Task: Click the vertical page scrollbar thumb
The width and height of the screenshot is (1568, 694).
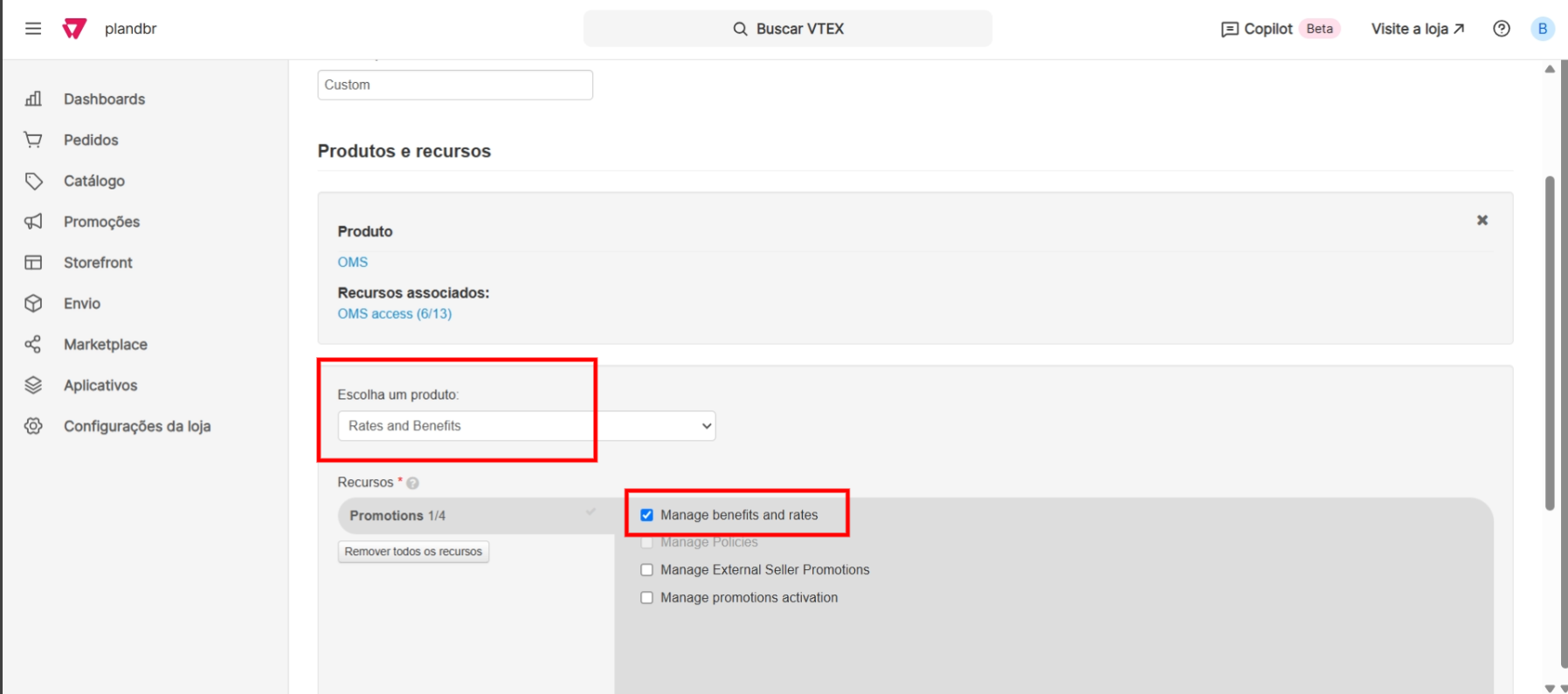Action: tap(1550, 343)
